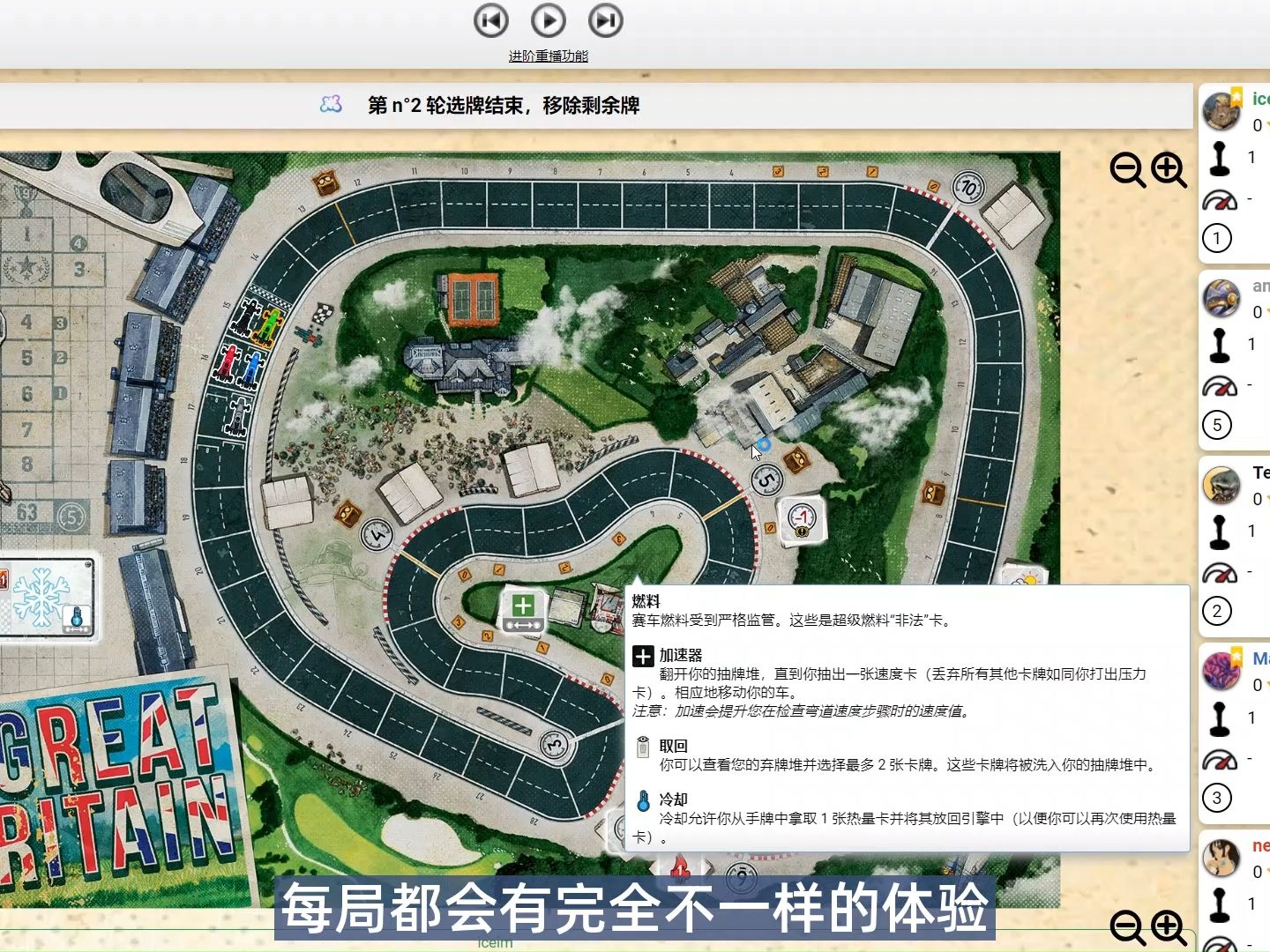The image size is (1270, 952).
Task: Select the green race car on grid
Action: pyautogui.click(x=269, y=325)
